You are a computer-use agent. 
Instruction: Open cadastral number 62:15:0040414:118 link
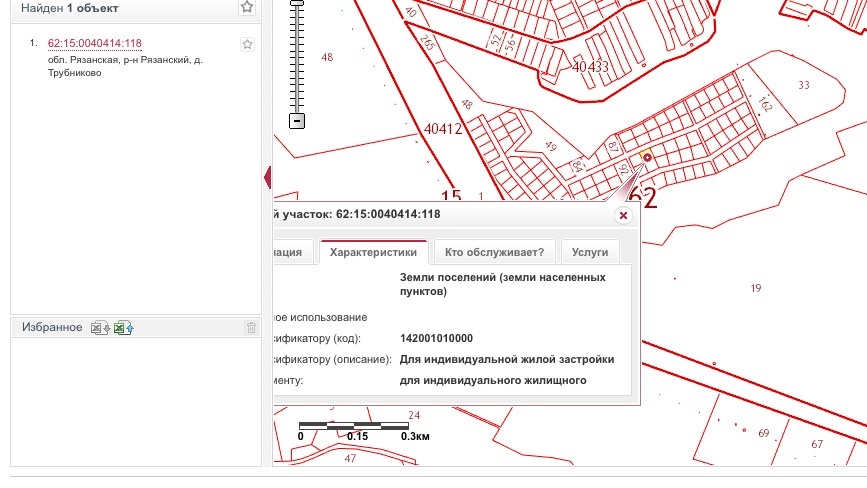94,44
